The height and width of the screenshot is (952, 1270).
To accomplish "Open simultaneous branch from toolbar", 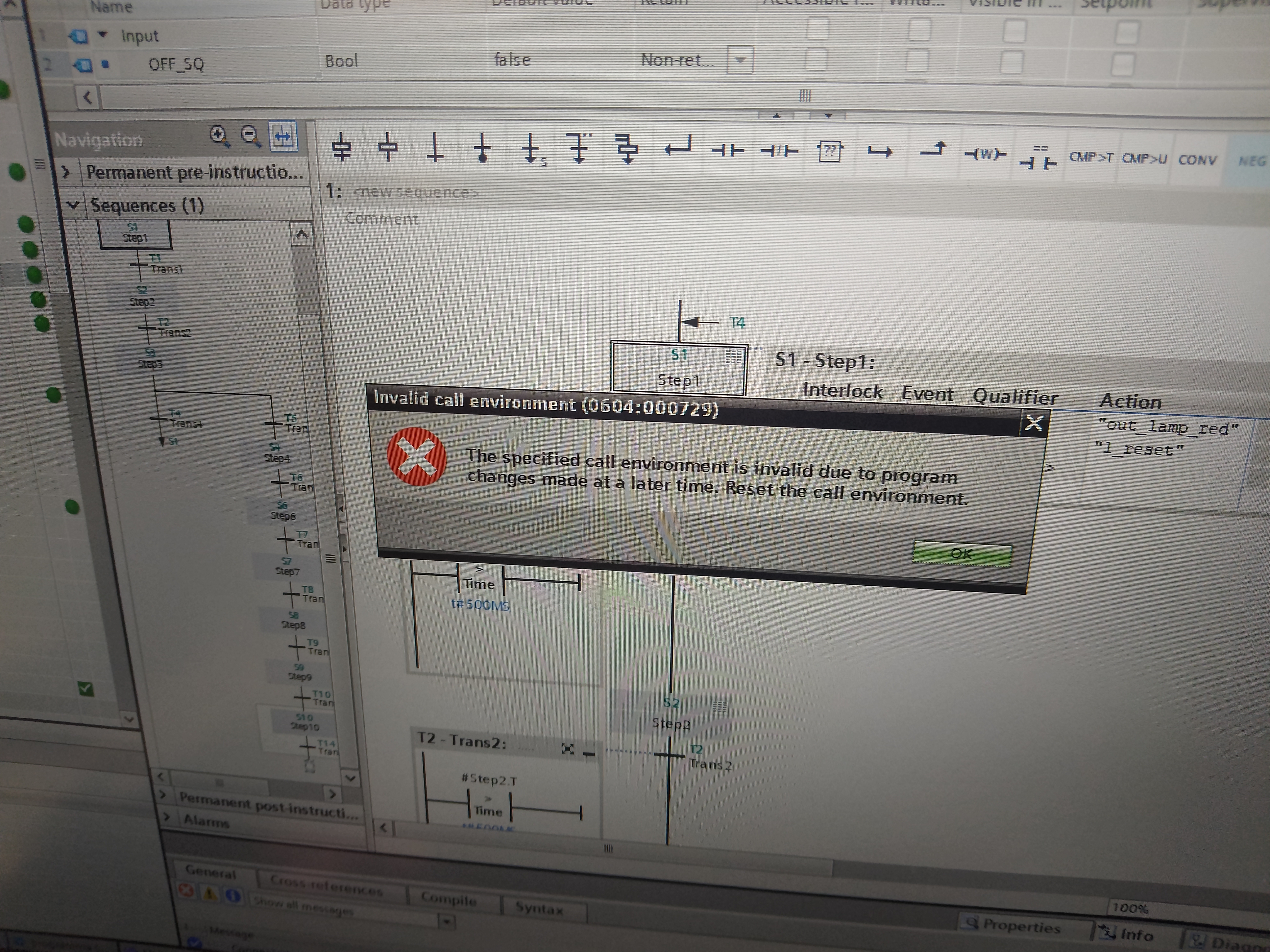I will pos(627,149).
